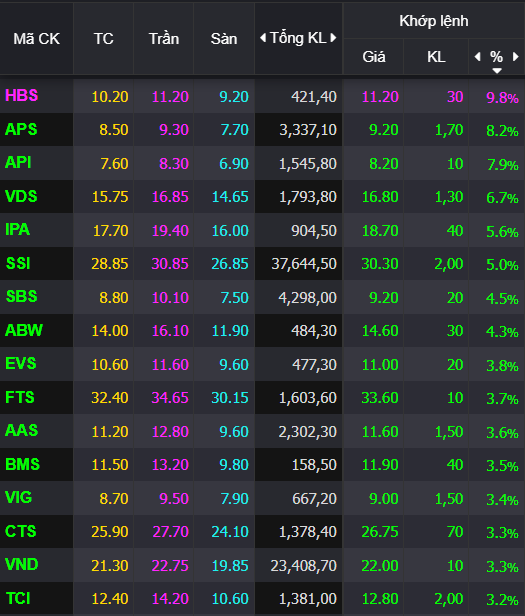Select the Giá sub-column header
The height and width of the screenshot is (616, 525).
click(374, 57)
